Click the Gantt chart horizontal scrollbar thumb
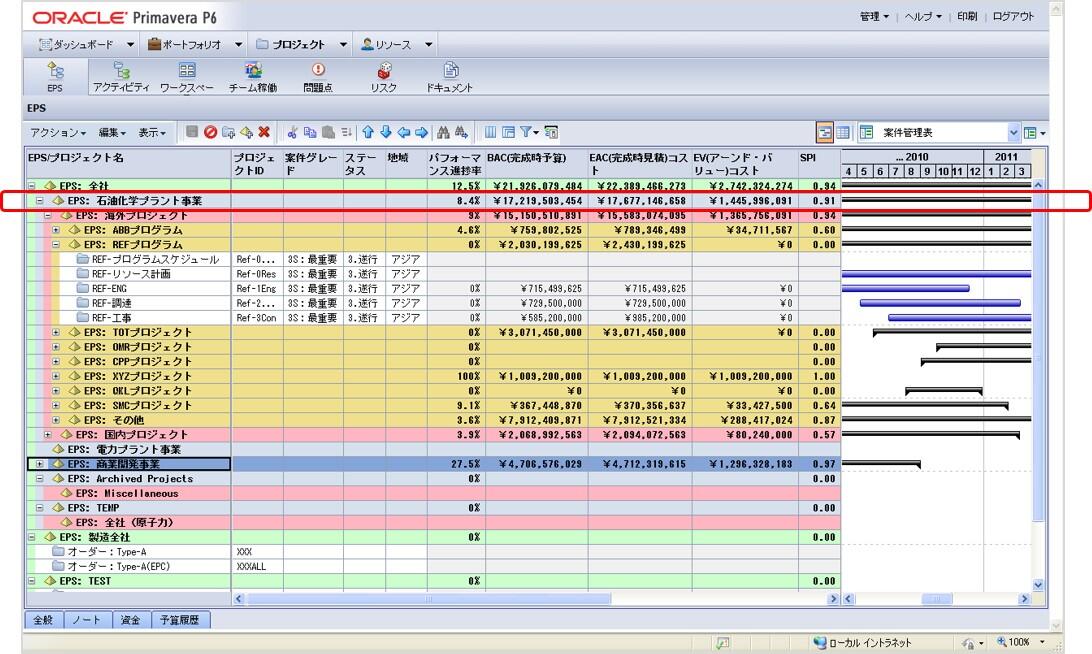 pyautogui.click(x=937, y=599)
